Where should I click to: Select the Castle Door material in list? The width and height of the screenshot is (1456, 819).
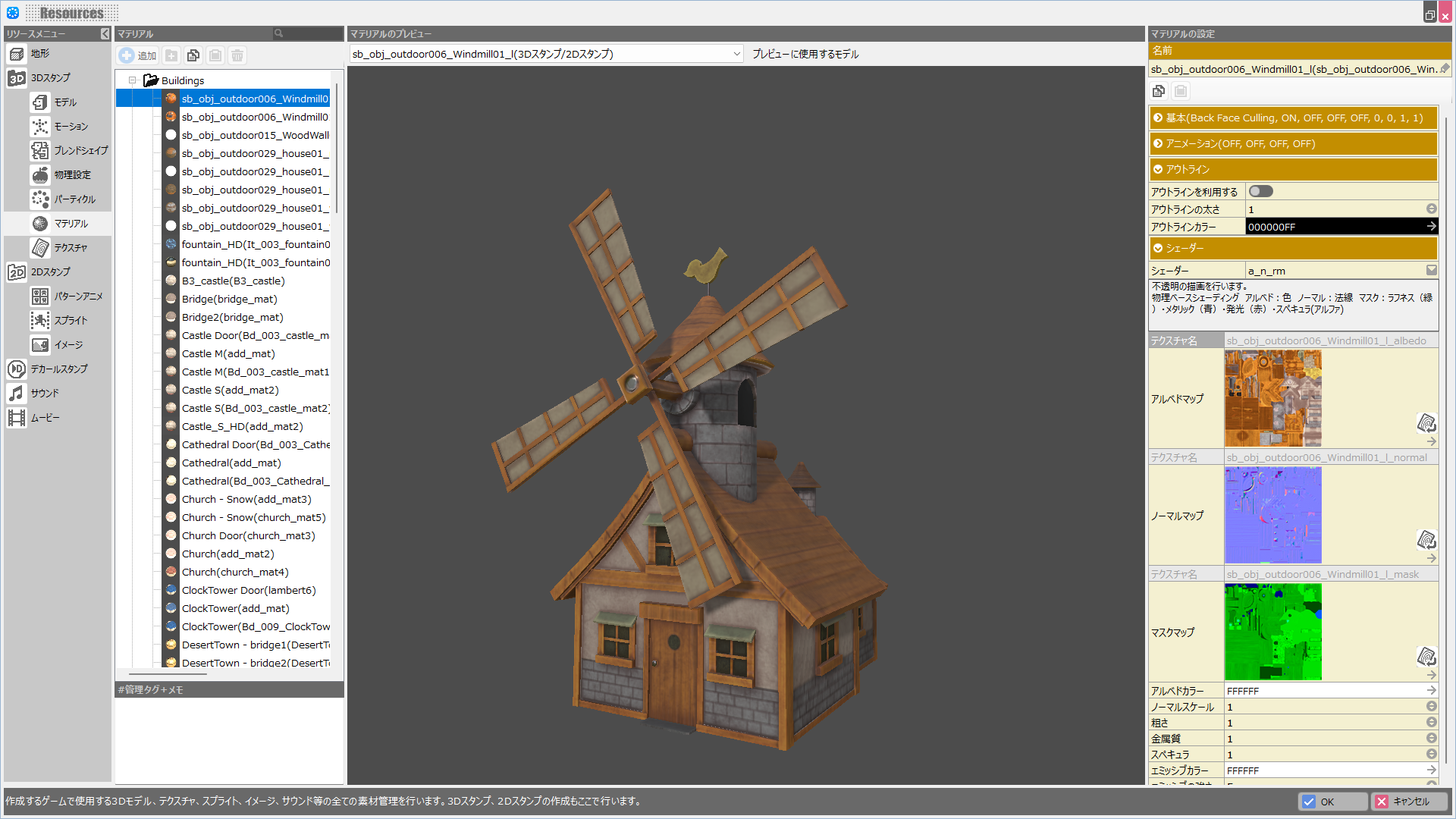(255, 336)
